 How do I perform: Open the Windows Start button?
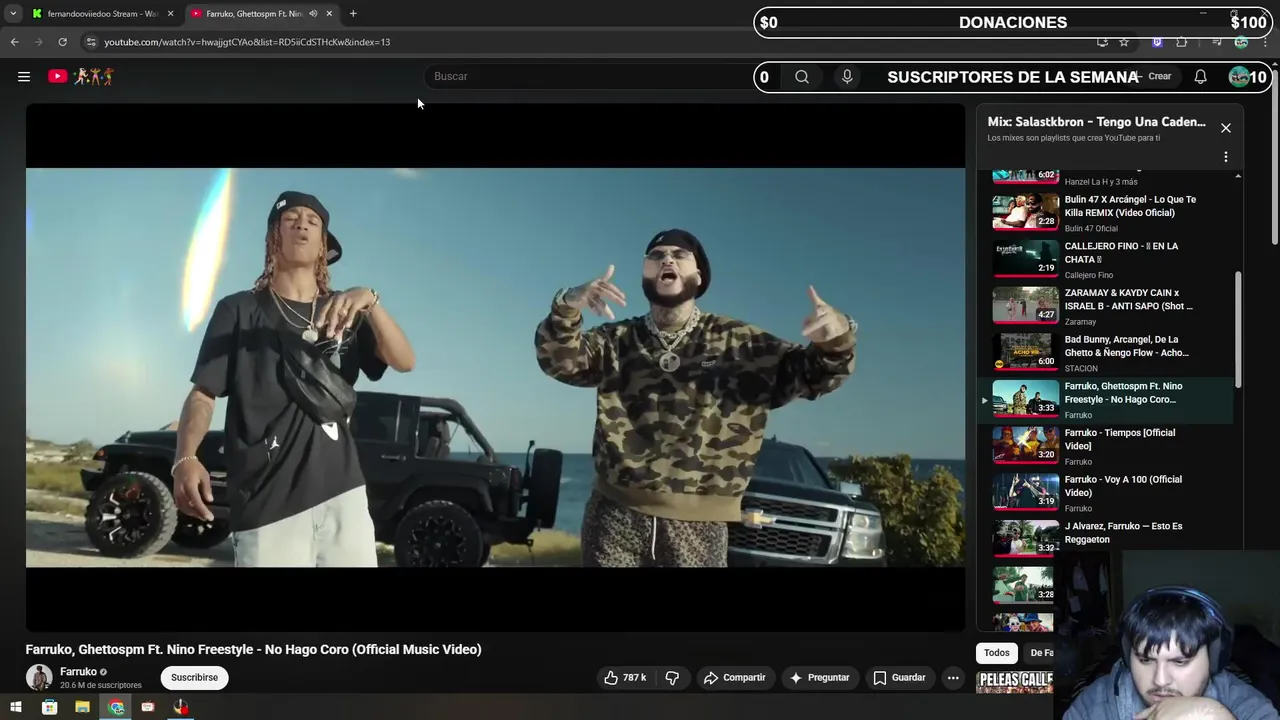(16, 707)
